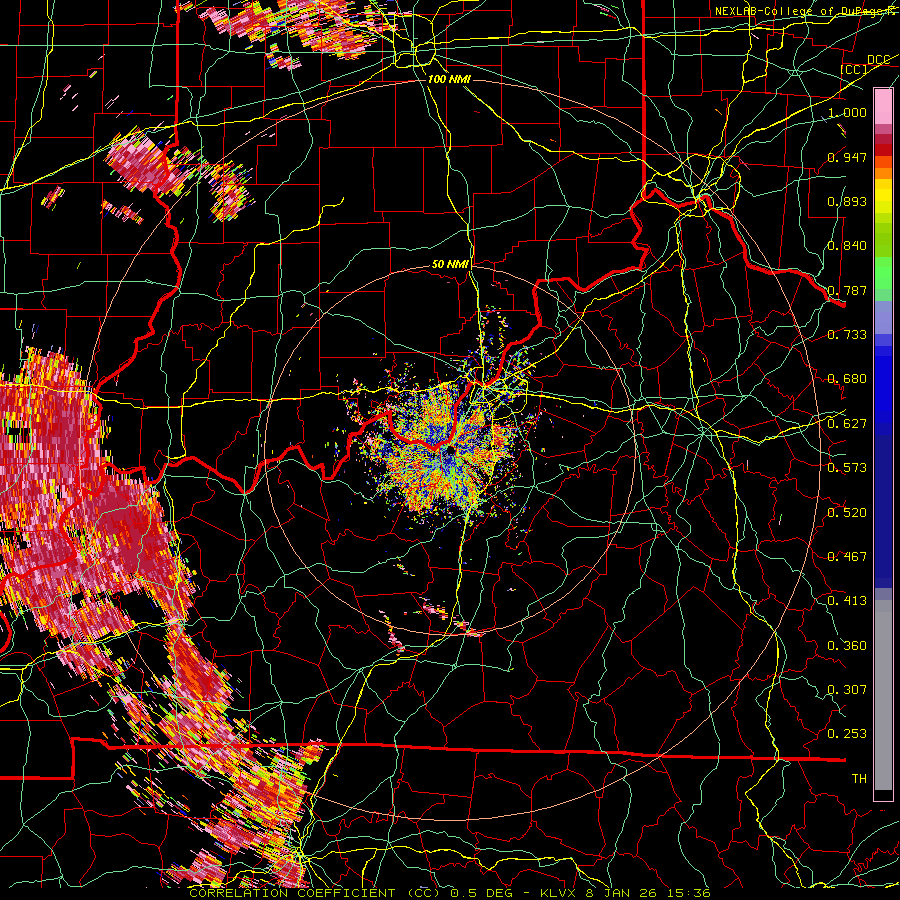Select the 1.000 scale value
Image resolution: width=900 pixels, height=900 pixels.
[847, 112]
